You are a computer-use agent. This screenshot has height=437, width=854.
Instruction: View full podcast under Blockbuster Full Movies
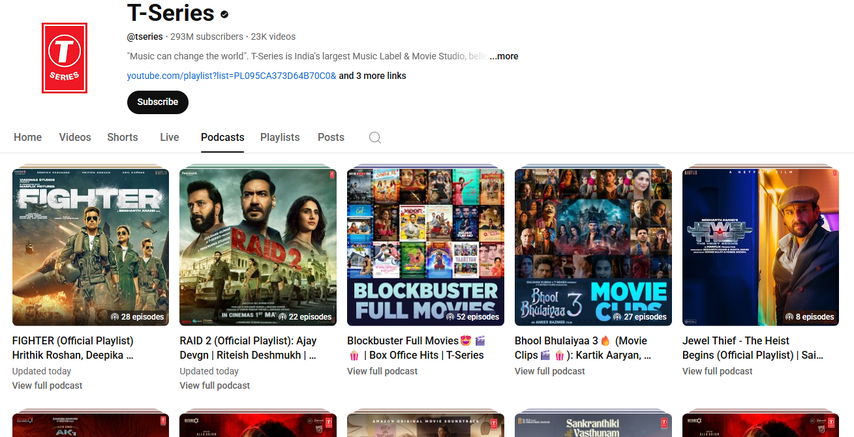pyautogui.click(x=382, y=371)
